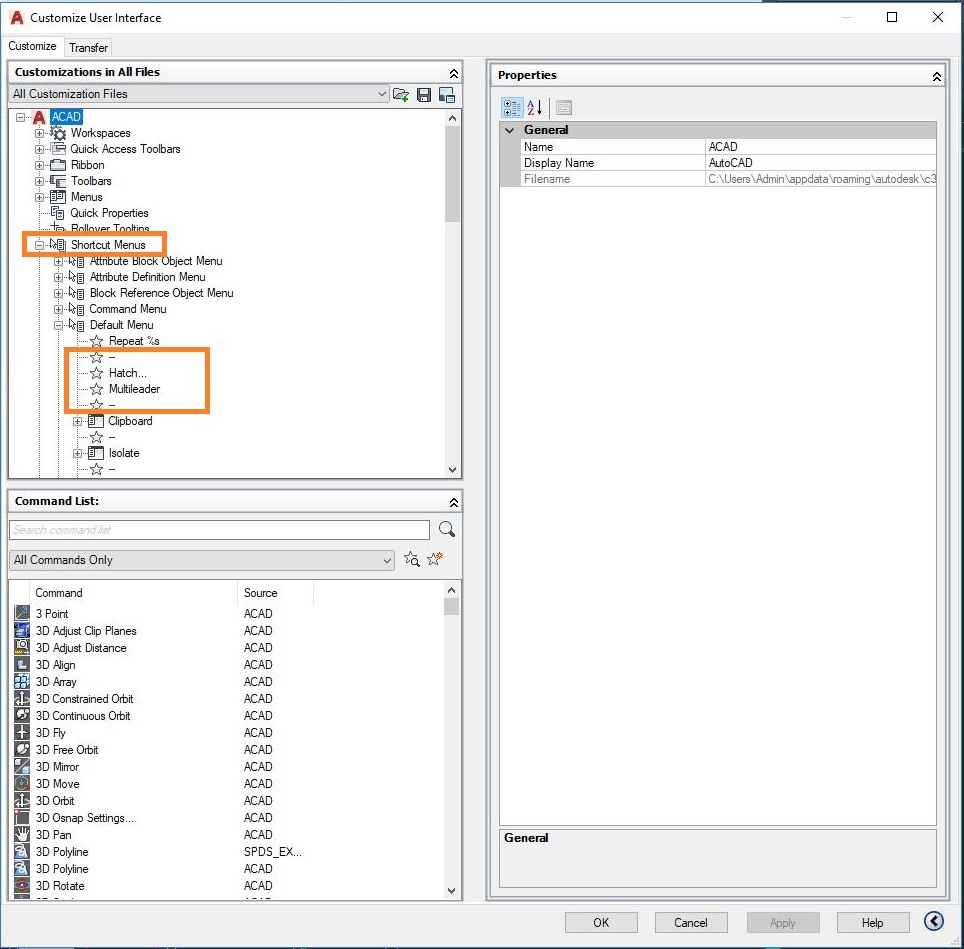Click the 3D Align command icon
The image size is (964, 949).
(22, 664)
